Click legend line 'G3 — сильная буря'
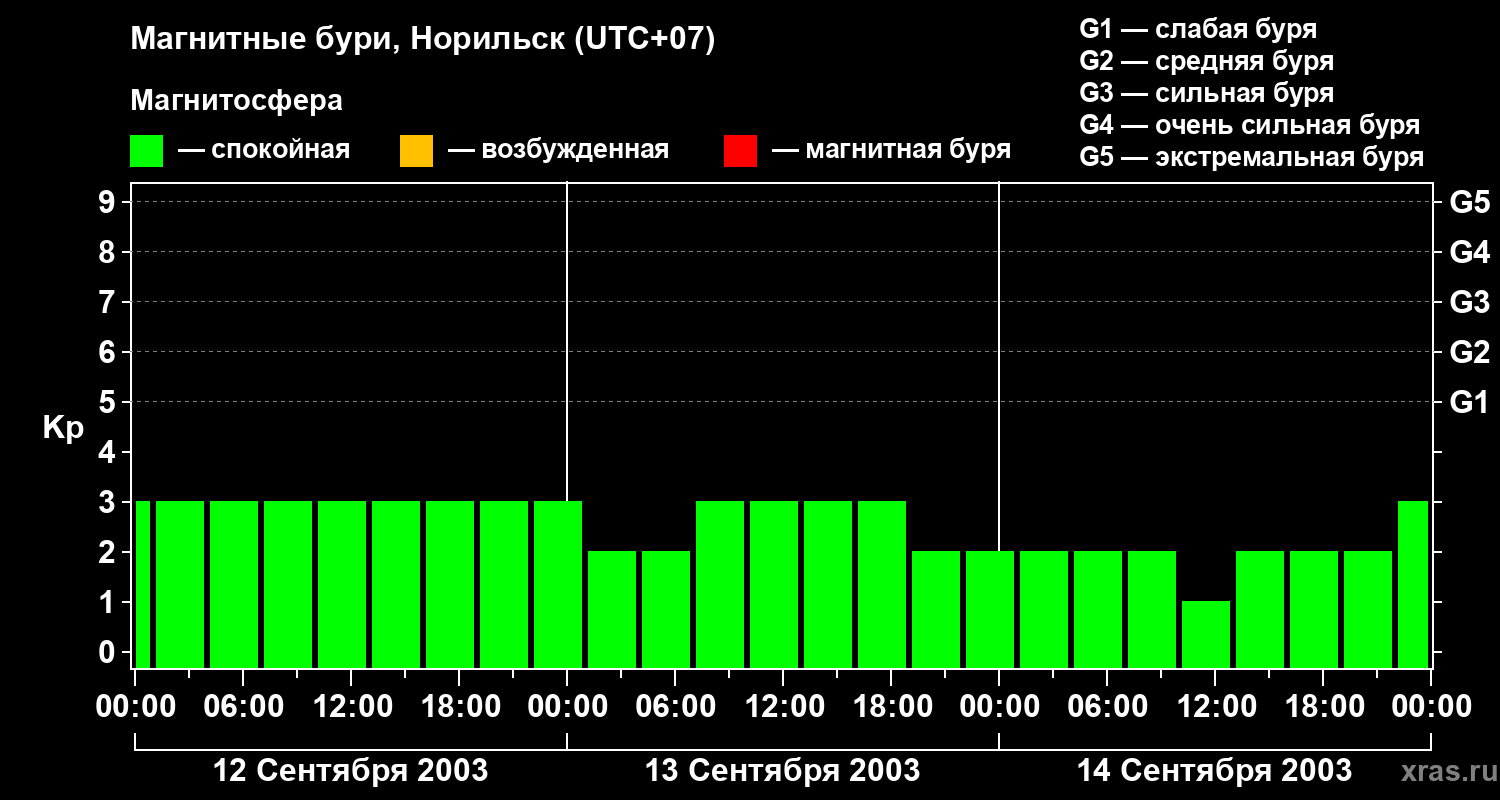The image size is (1500, 800). 1206,93
